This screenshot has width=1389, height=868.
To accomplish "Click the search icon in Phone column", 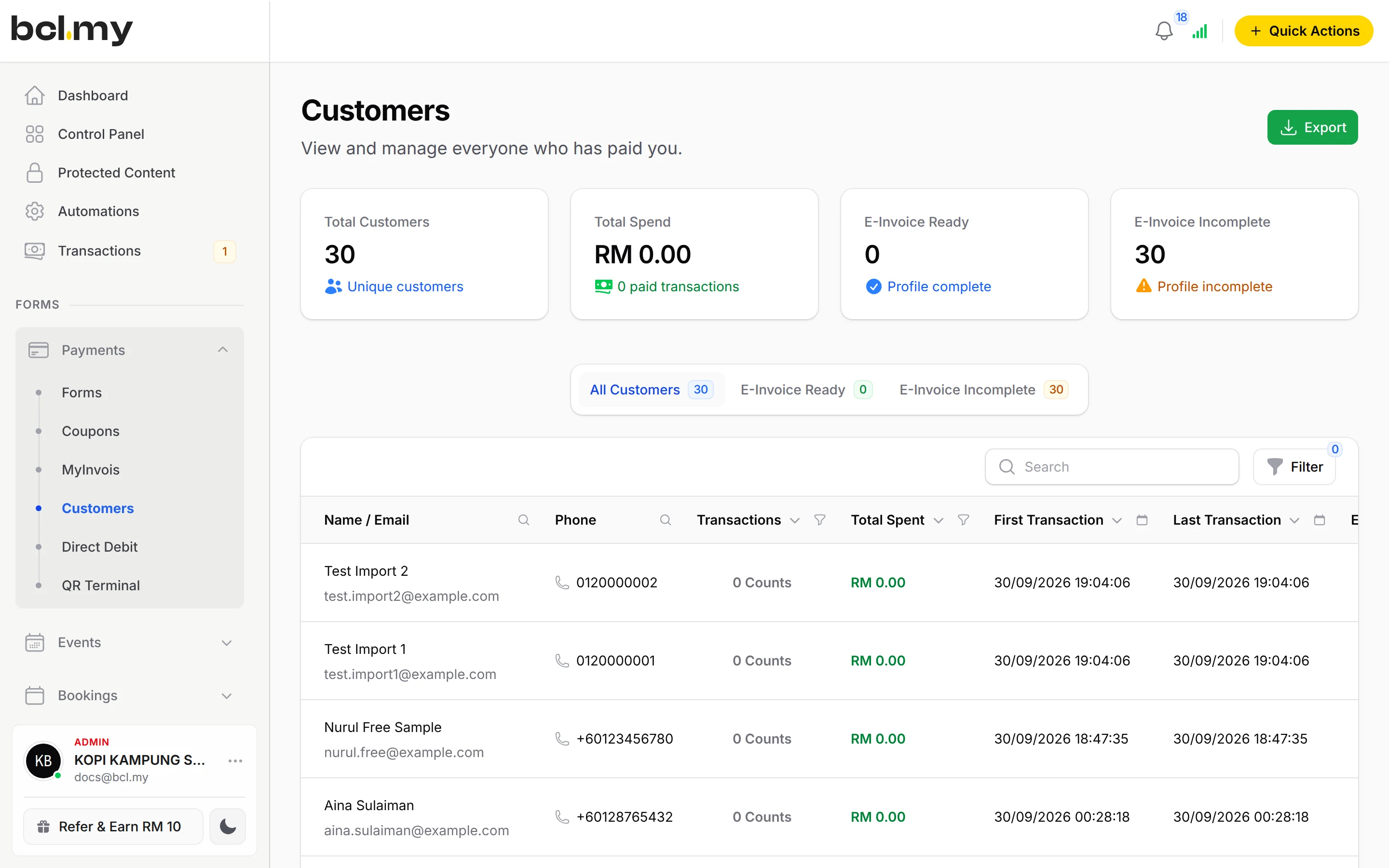I will [x=665, y=519].
